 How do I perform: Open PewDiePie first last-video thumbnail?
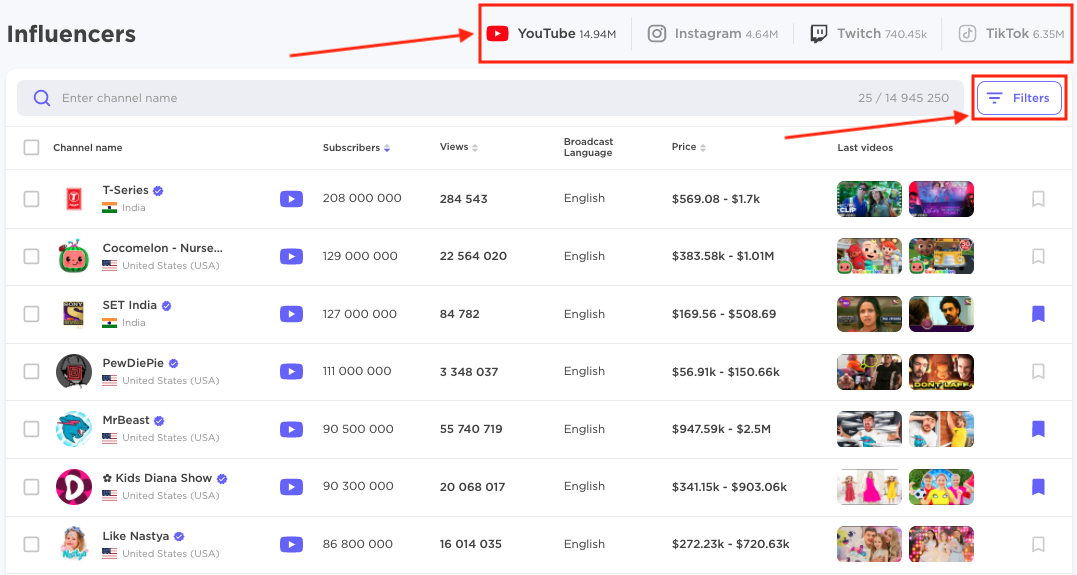point(870,372)
